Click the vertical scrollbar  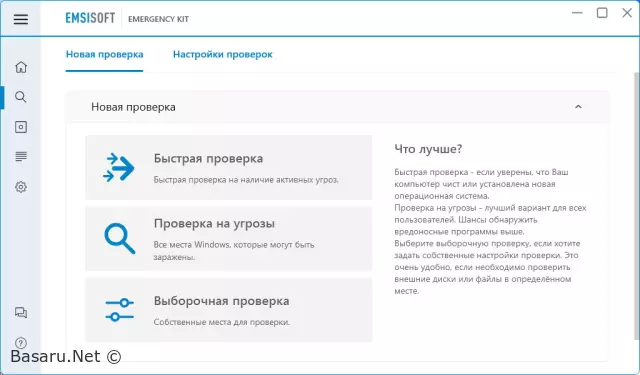[x=636, y=206]
